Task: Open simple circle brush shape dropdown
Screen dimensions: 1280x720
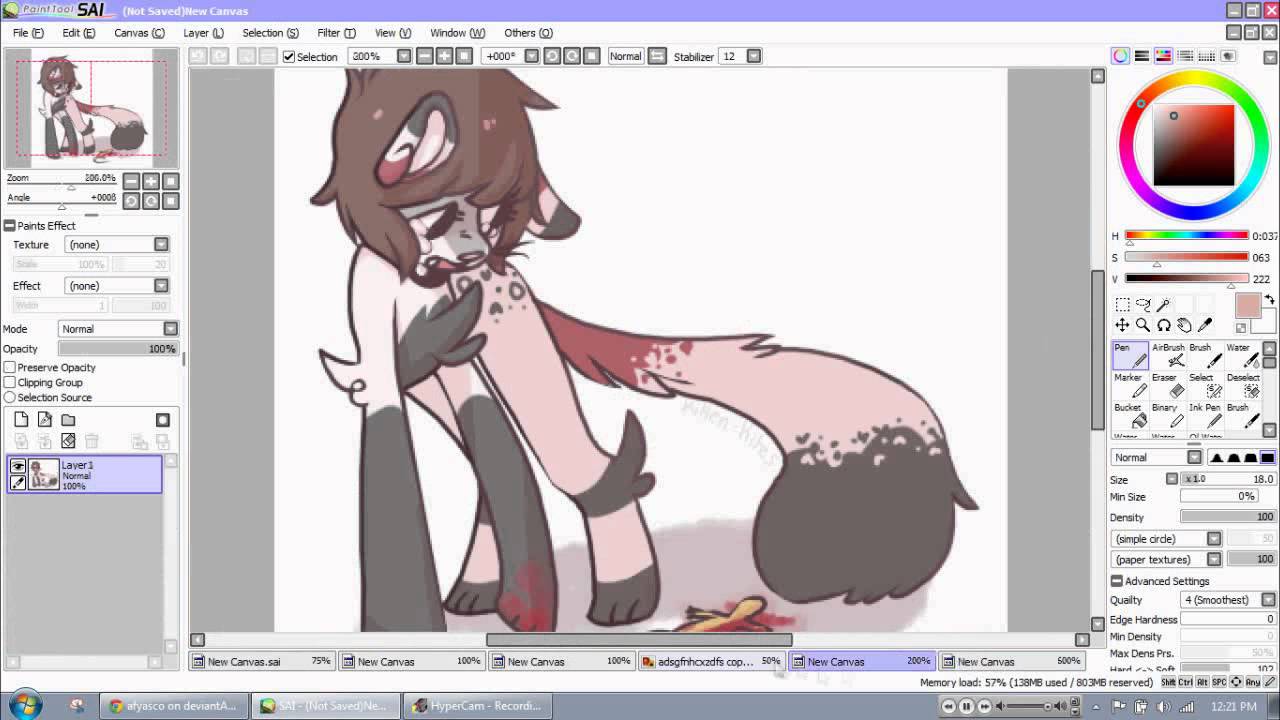Action: (x=1167, y=539)
